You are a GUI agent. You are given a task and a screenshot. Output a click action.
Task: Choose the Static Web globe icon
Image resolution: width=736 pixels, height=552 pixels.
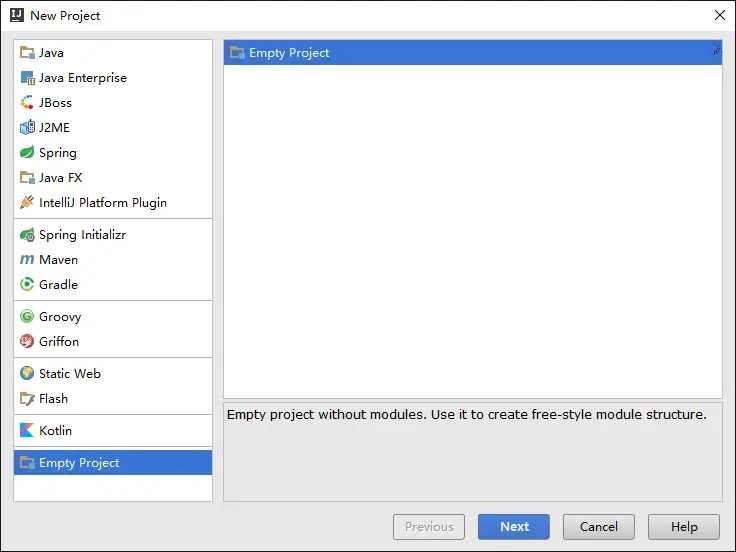27,374
